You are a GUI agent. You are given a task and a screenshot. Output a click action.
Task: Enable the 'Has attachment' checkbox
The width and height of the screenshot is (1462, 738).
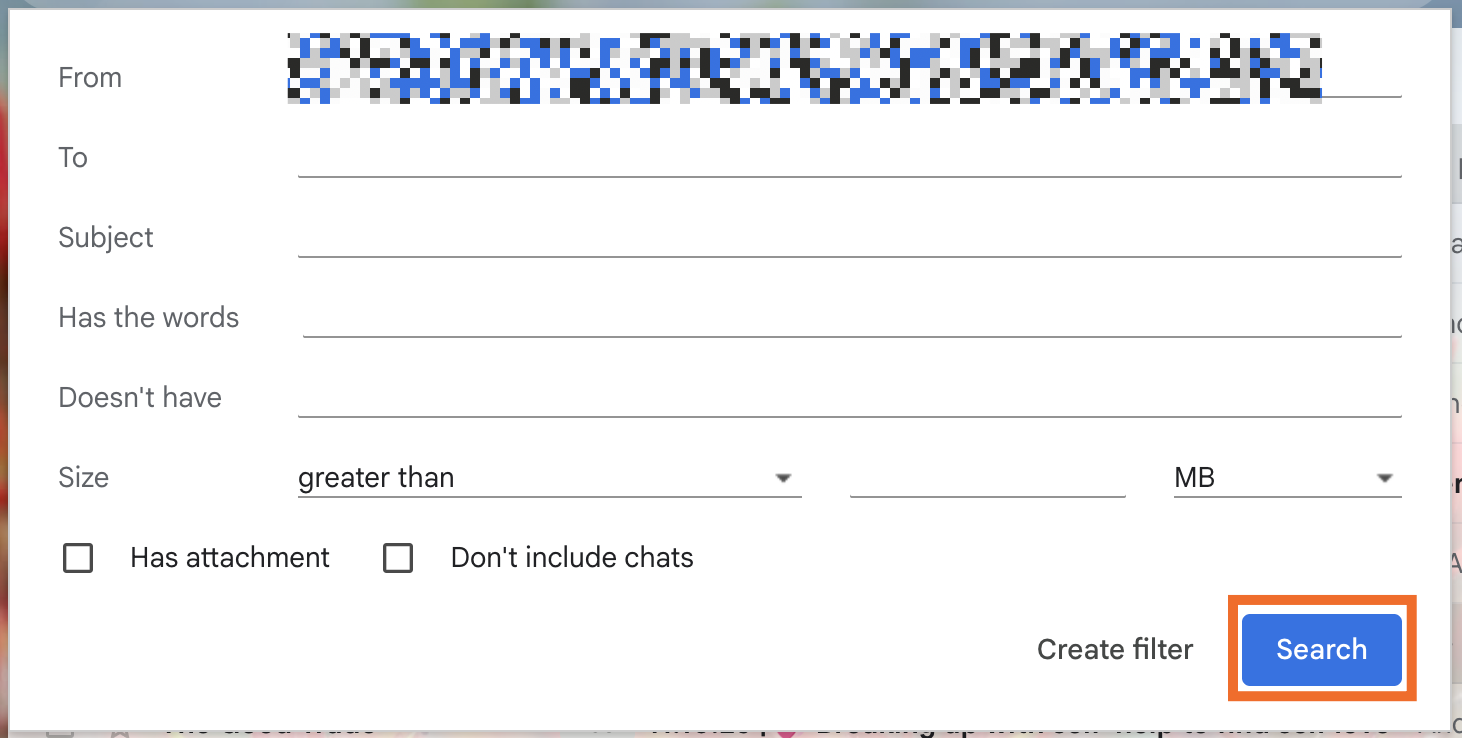(x=78, y=558)
